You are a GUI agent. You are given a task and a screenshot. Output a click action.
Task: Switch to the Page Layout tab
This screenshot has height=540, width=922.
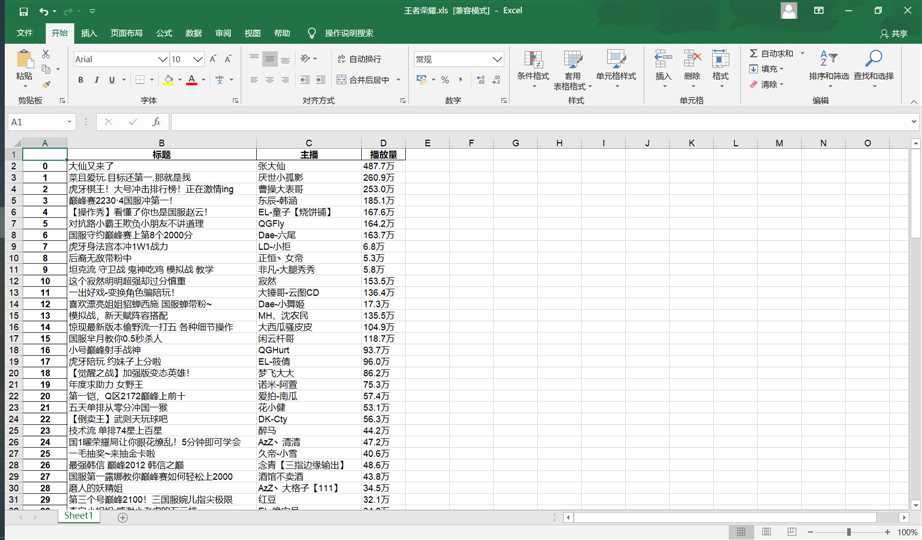(x=126, y=33)
